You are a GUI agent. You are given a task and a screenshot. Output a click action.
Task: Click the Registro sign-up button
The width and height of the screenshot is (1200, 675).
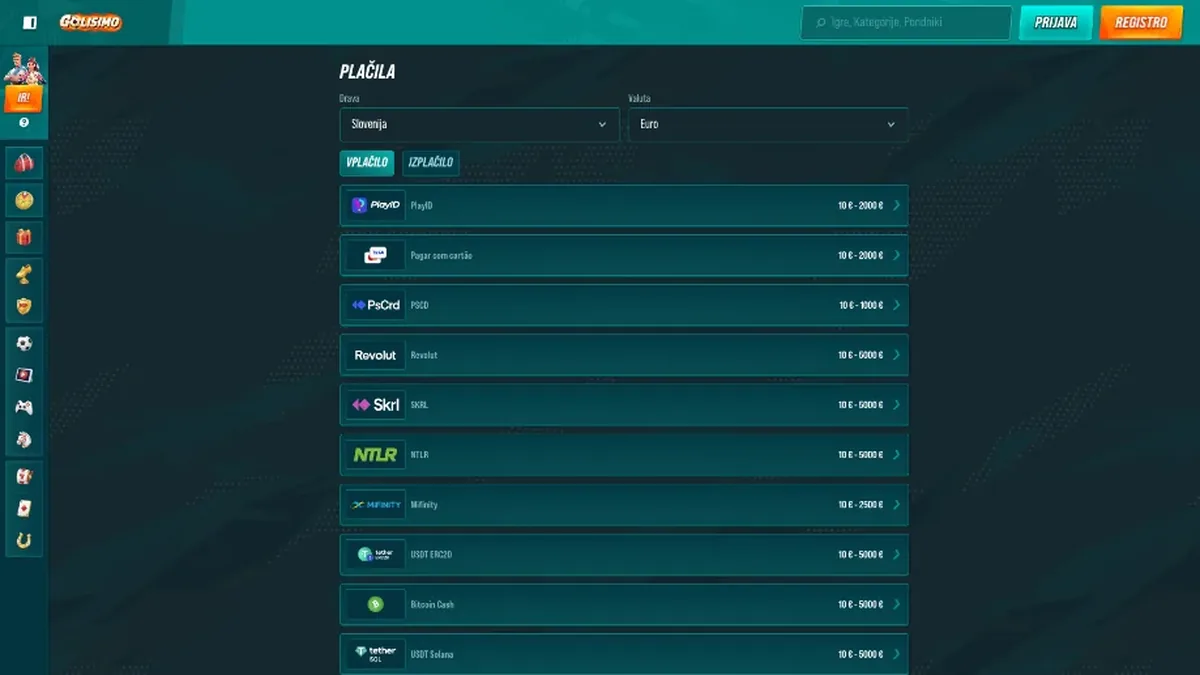[1141, 23]
